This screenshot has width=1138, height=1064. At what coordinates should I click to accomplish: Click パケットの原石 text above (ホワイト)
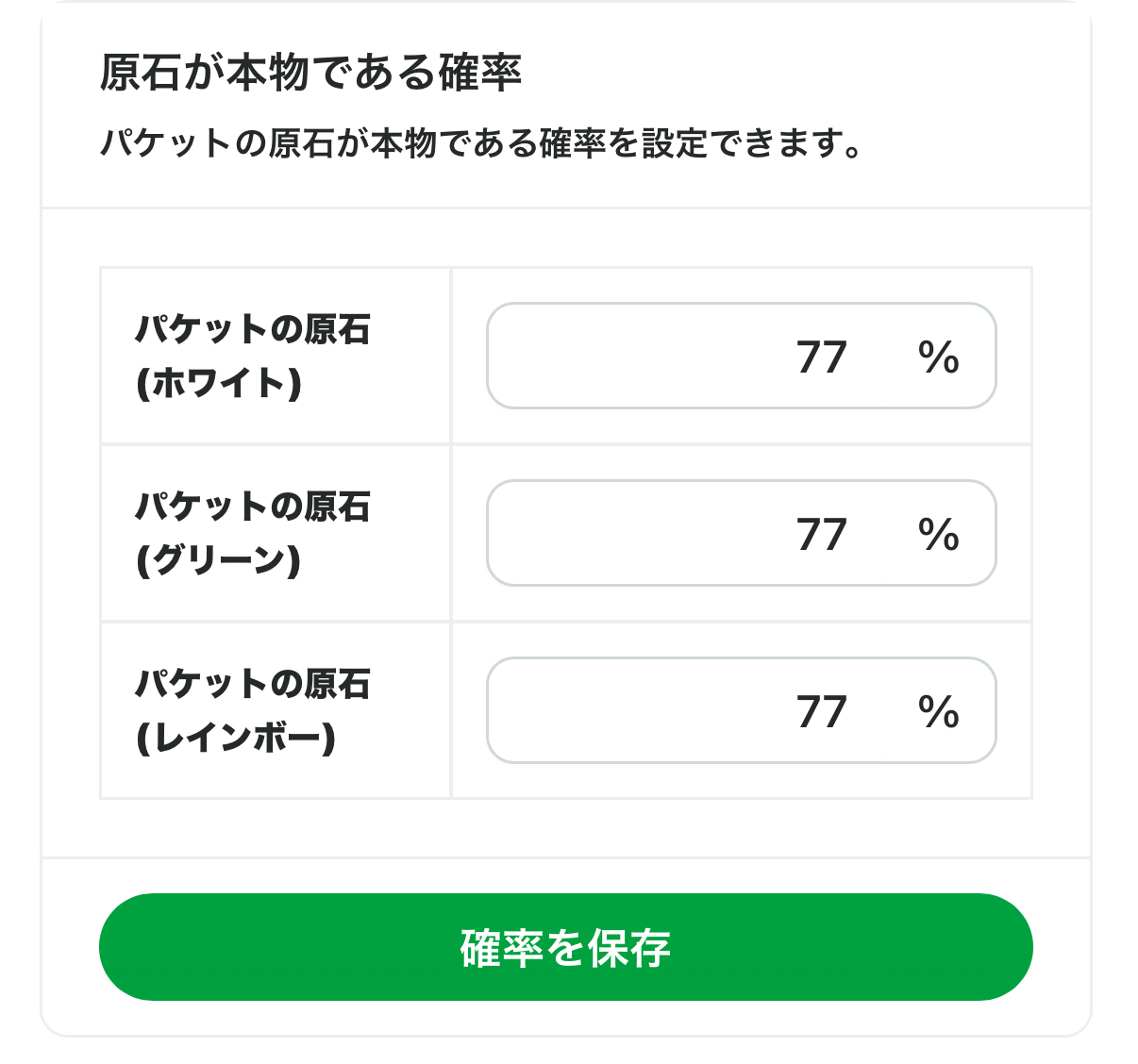tap(253, 329)
